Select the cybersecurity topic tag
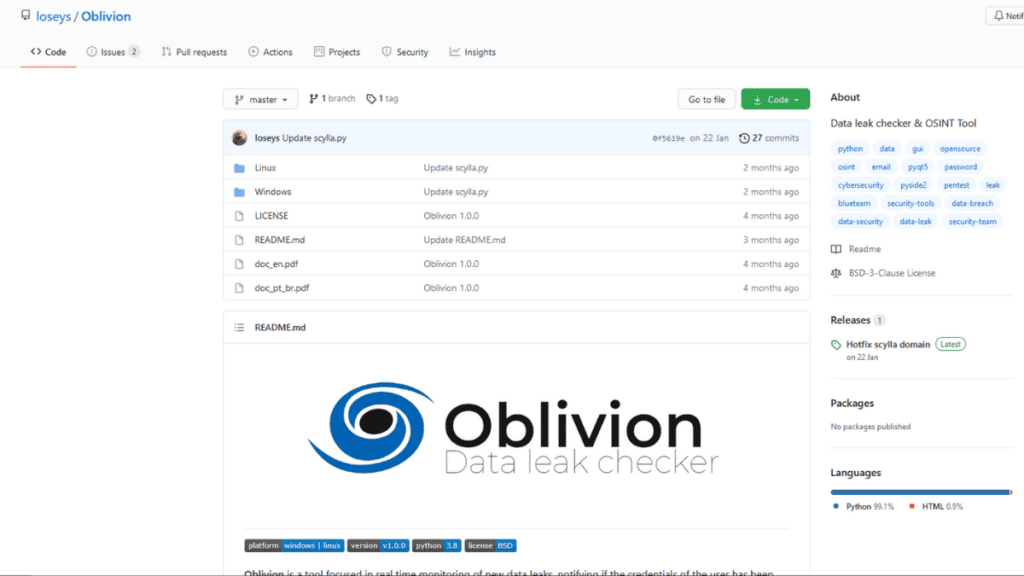Viewport: 1024px width, 576px height. coord(861,185)
